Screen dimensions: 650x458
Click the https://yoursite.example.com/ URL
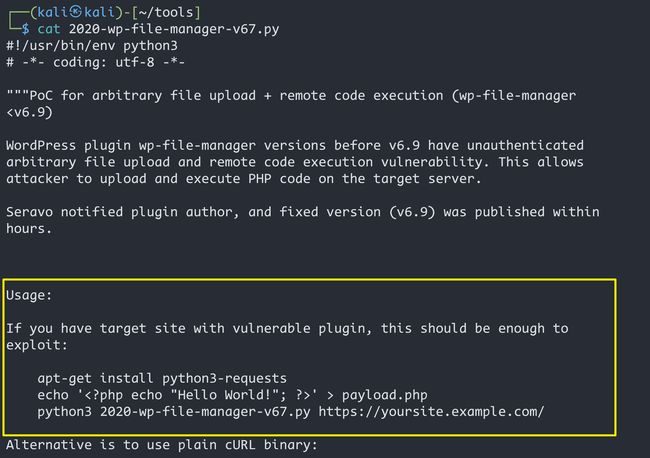coord(431,412)
